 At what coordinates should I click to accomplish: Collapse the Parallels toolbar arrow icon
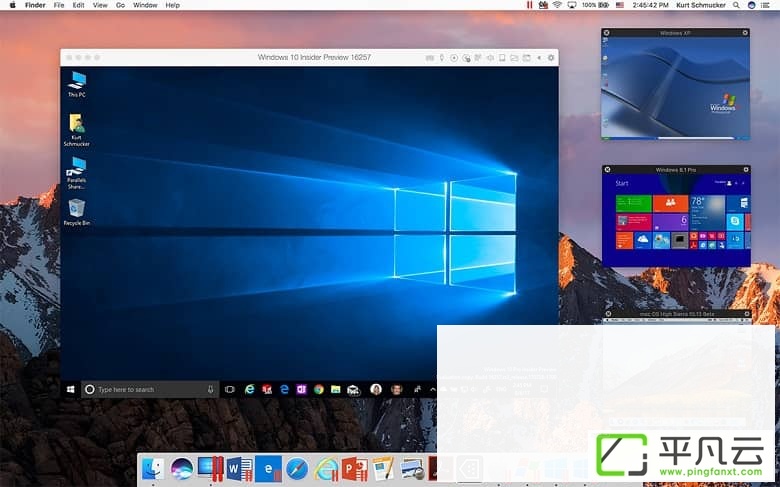click(539, 58)
